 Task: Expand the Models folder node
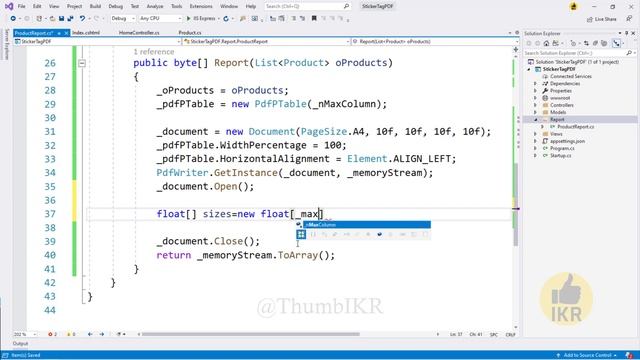pos(536,112)
